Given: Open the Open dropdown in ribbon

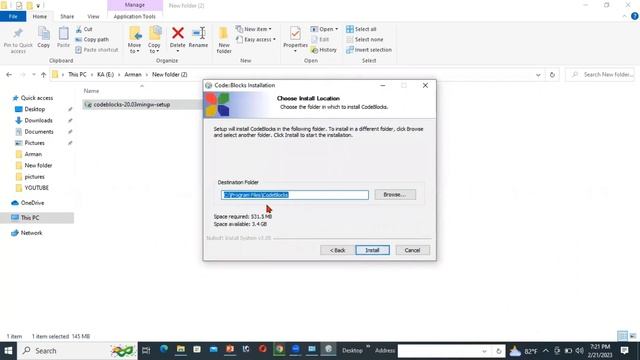Looking at the screenshot, I should click(324, 29).
